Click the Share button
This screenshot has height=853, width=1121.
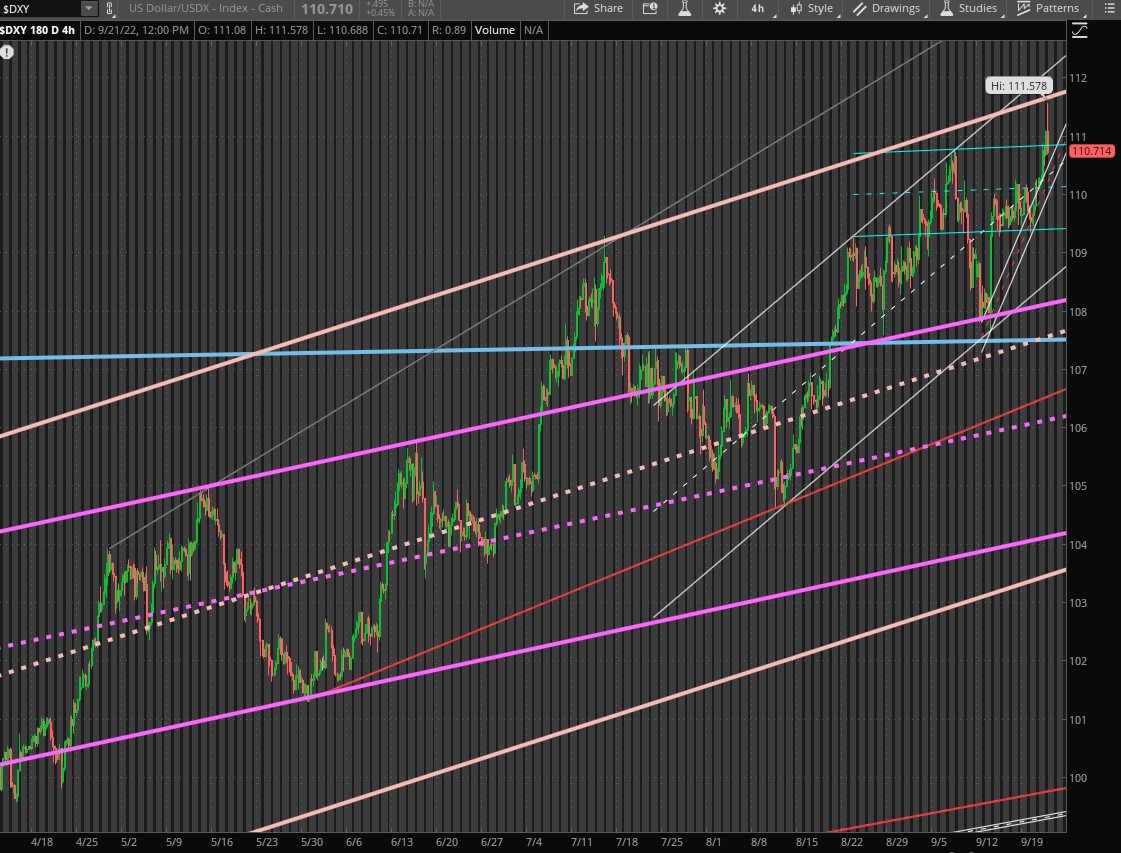point(598,9)
